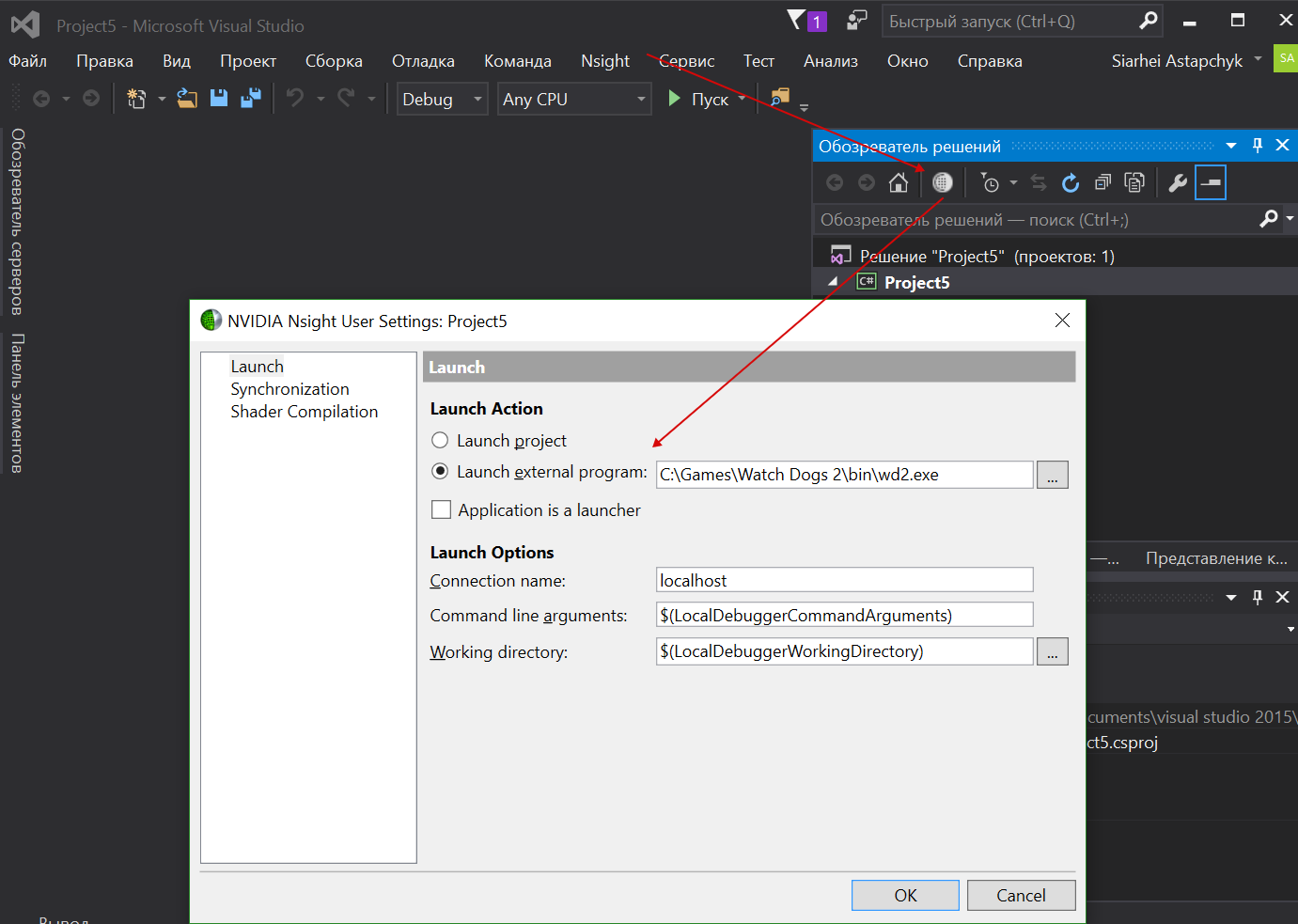Browse for external program with the ... button

point(1053,475)
